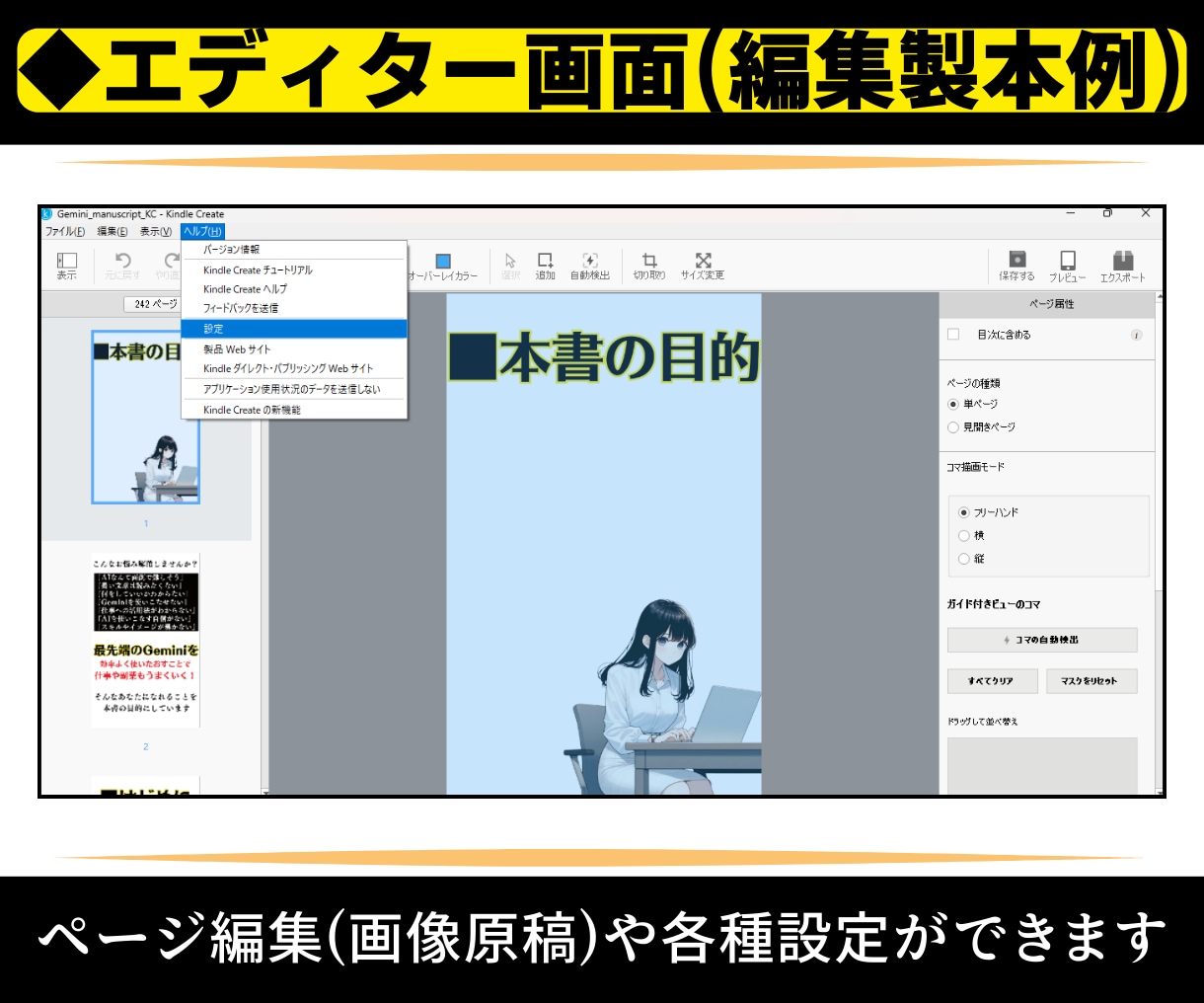This screenshot has width=1204, height=1003.
Task: Choose 横 panel drawing mode
Action: [x=964, y=535]
